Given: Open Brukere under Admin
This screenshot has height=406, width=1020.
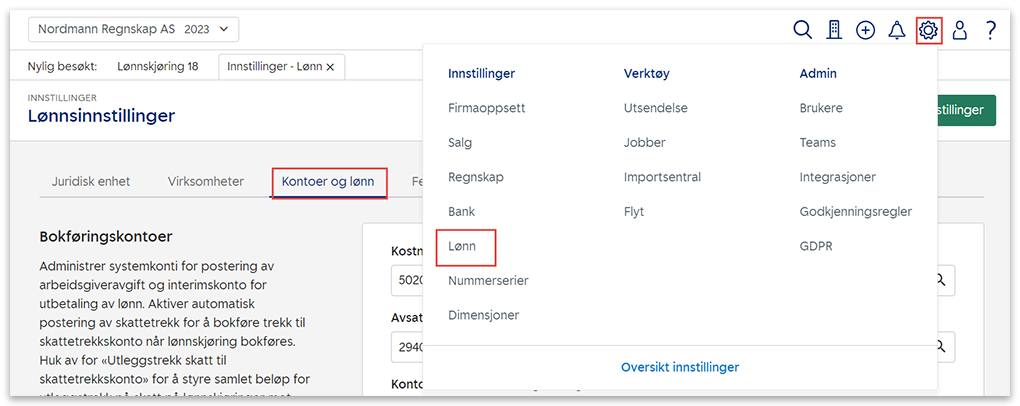Looking at the screenshot, I should [x=821, y=108].
